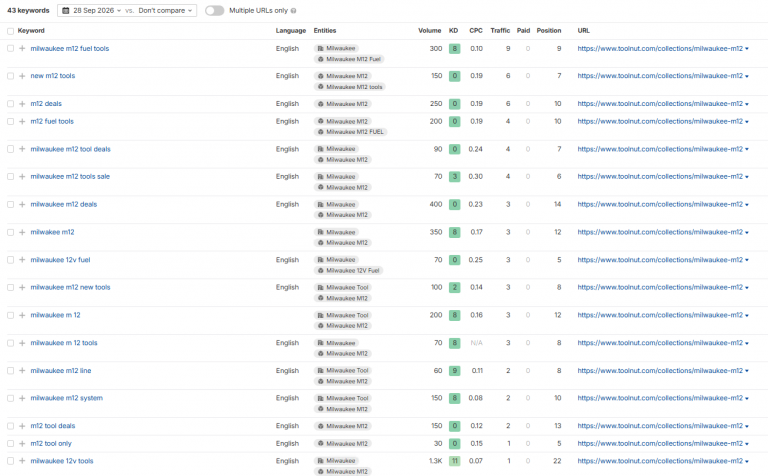Click Milwaukee 12V Fuel entity tag
This screenshot has width=768, height=476.
click(348, 270)
